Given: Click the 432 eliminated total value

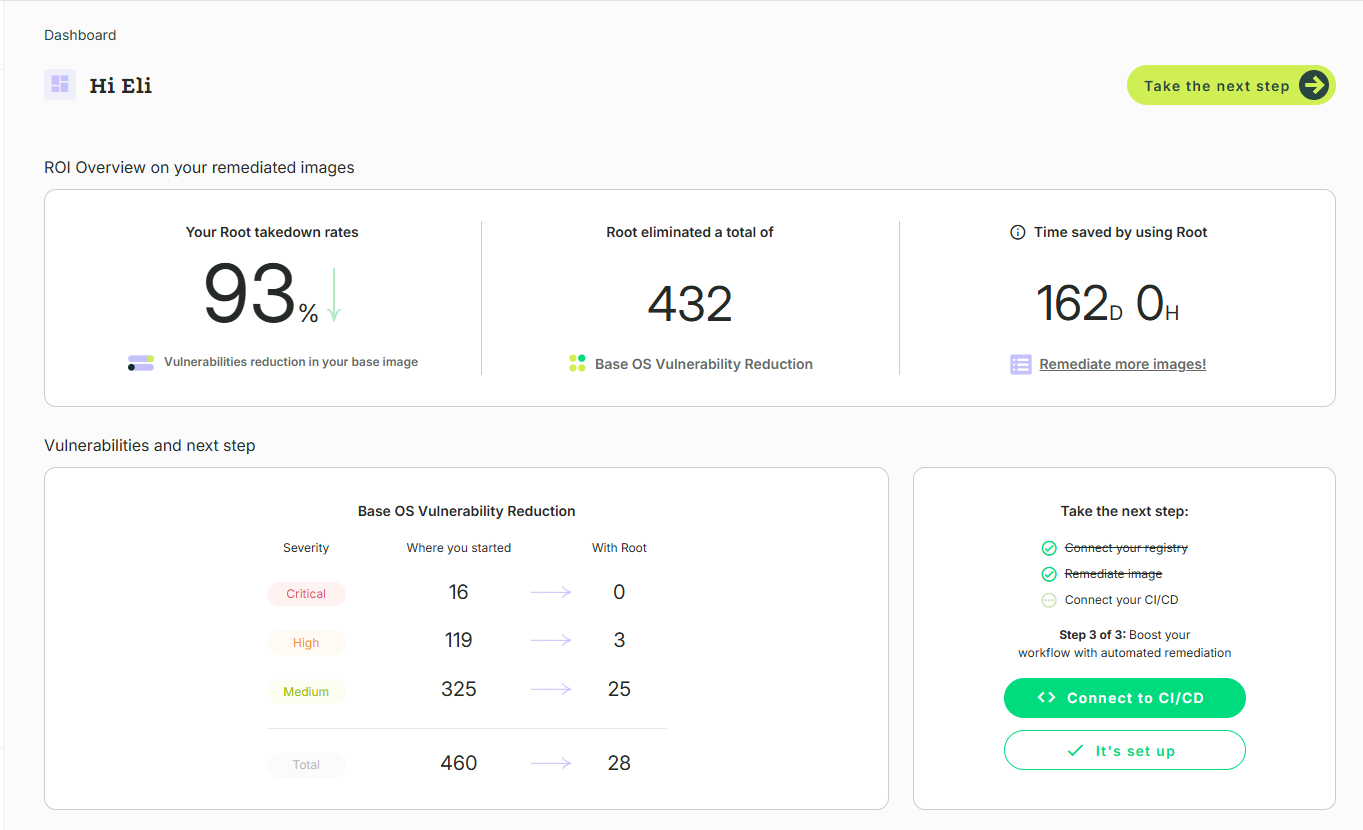Looking at the screenshot, I should click(690, 304).
